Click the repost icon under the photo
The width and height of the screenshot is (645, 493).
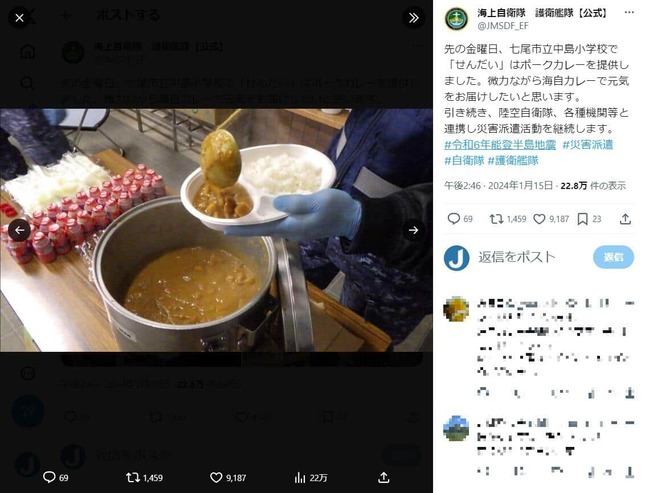132,477
